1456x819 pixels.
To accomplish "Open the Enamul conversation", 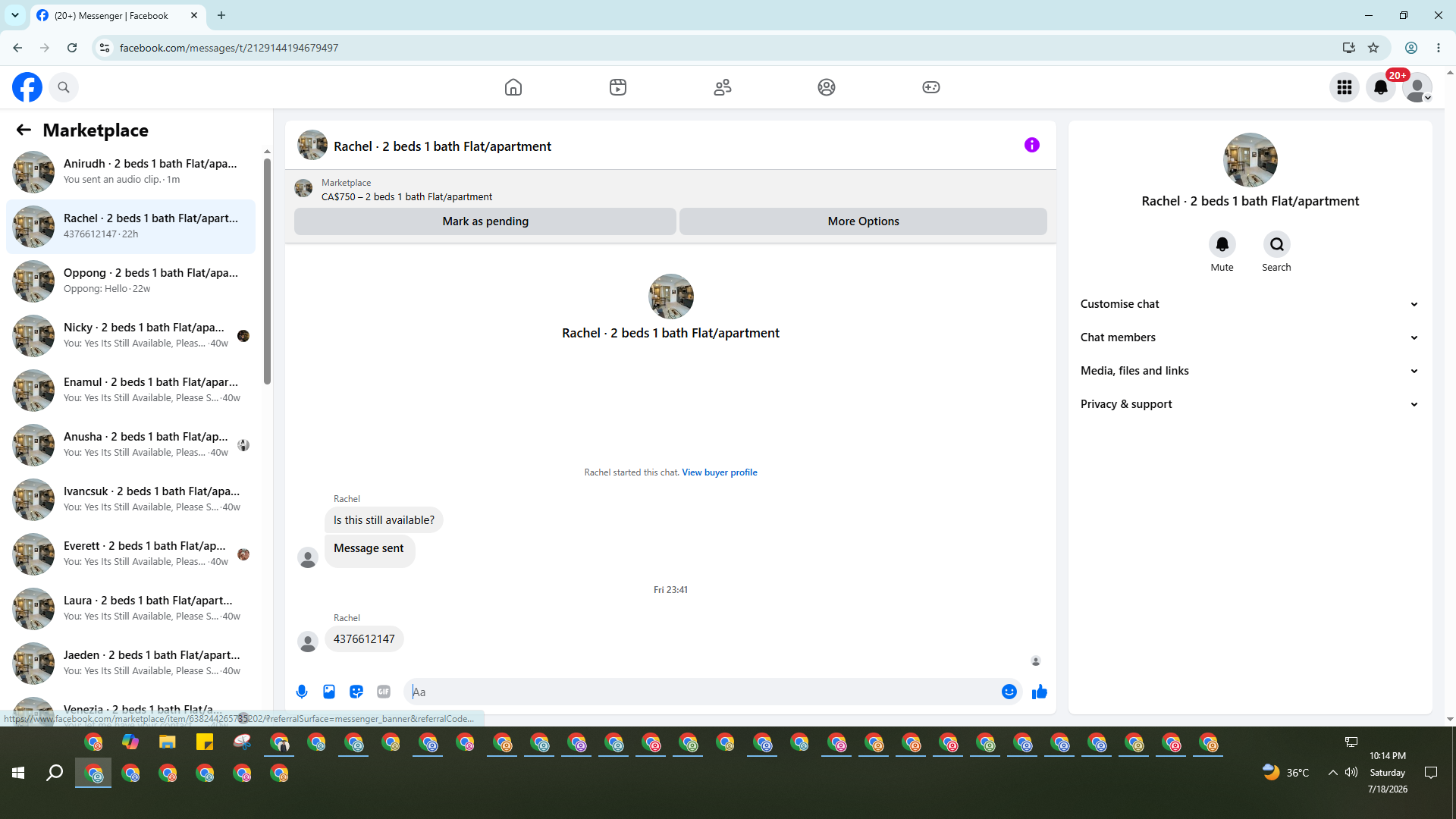I will click(x=130, y=390).
